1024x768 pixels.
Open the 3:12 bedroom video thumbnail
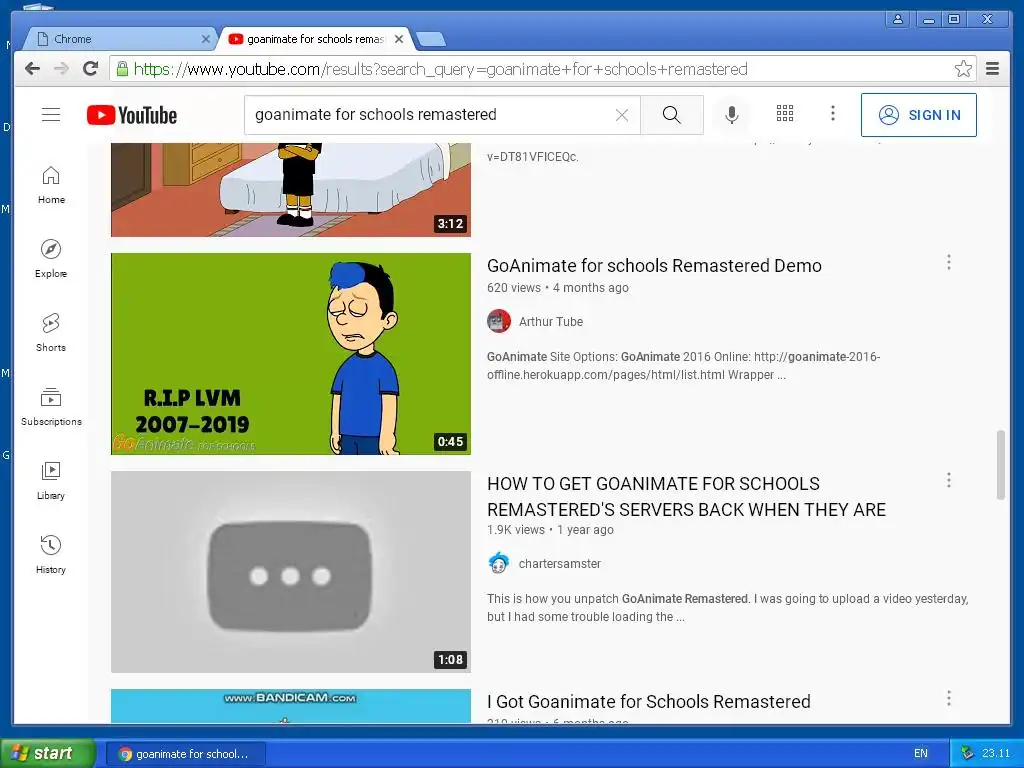coord(291,190)
